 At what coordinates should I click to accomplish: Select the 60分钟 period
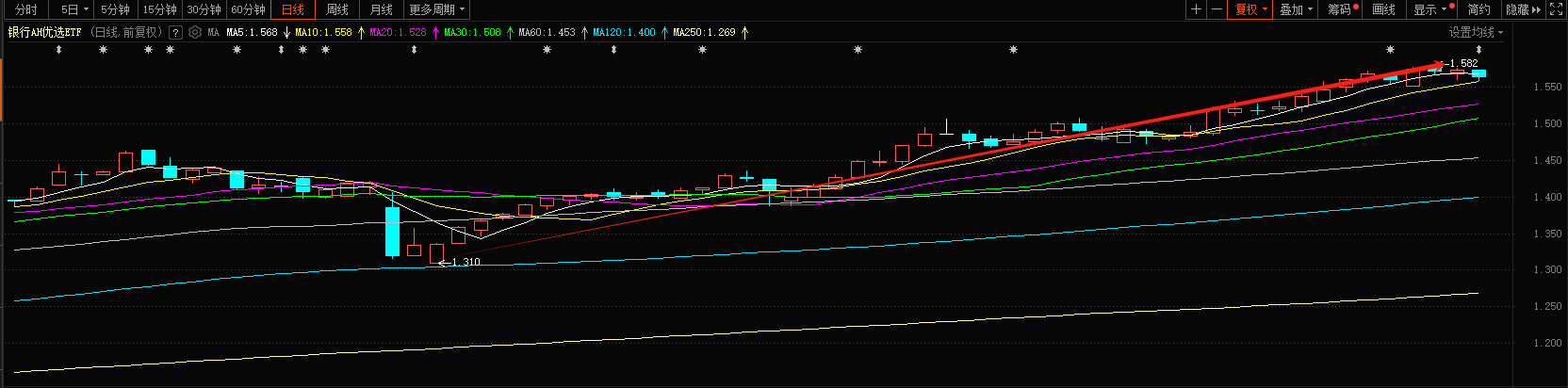pyautogui.click(x=248, y=9)
